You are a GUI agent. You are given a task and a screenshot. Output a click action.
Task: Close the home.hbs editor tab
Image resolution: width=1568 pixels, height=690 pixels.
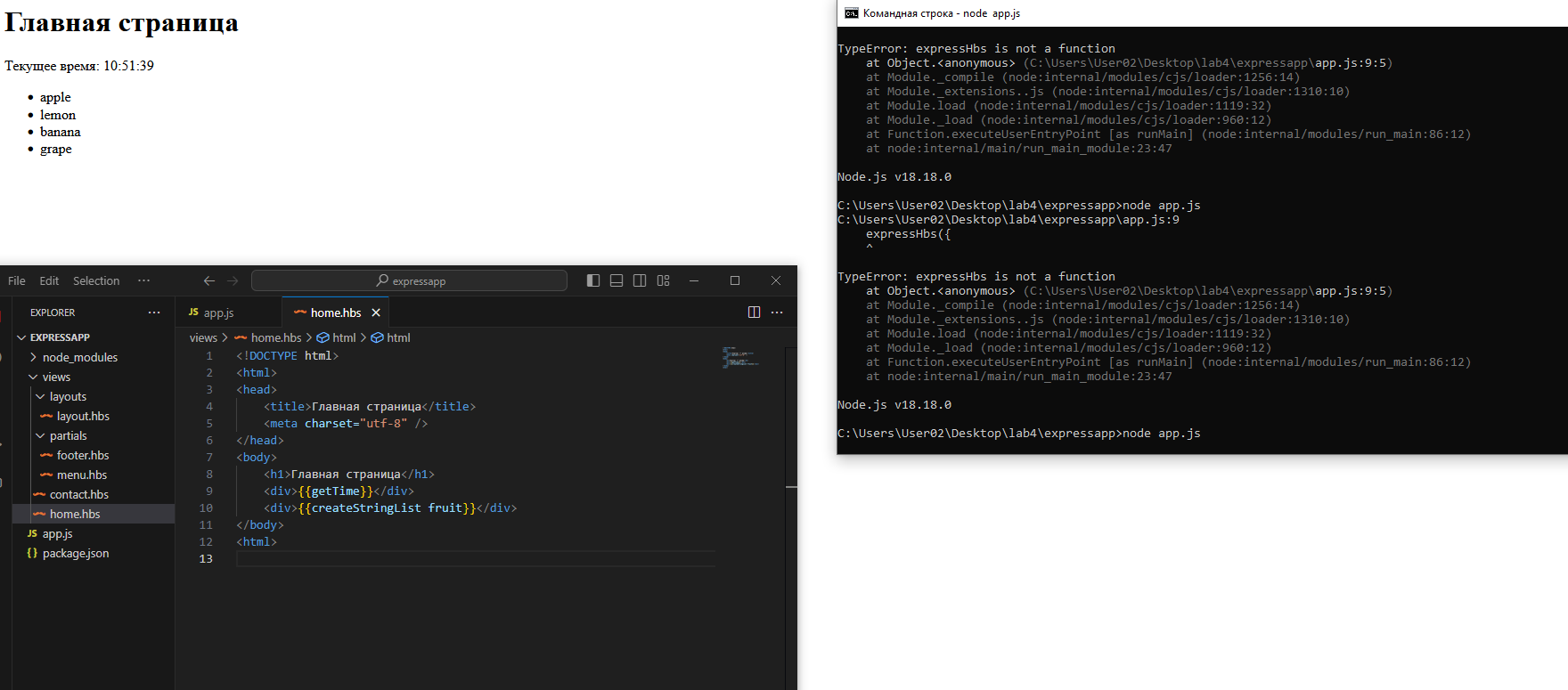click(x=376, y=313)
